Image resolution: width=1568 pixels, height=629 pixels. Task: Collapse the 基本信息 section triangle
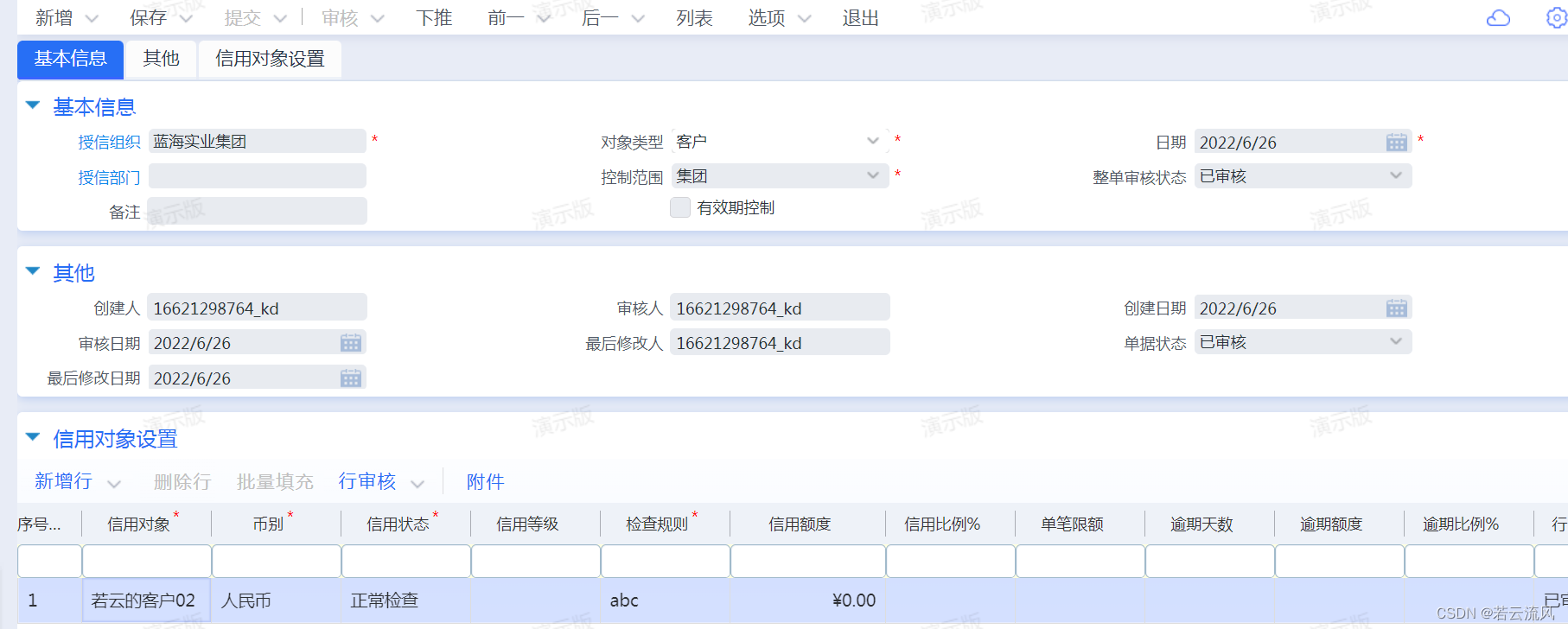pos(33,105)
